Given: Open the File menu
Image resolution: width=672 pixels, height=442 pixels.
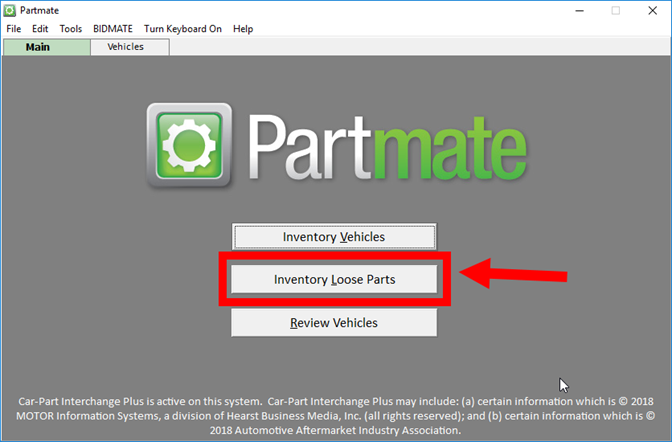Looking at the screenshot, I should click(14, 29).
